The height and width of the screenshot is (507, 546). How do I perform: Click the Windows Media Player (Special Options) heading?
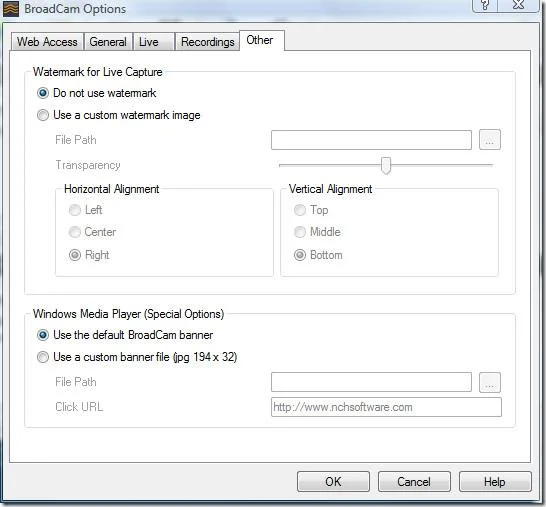coord(128,314)
